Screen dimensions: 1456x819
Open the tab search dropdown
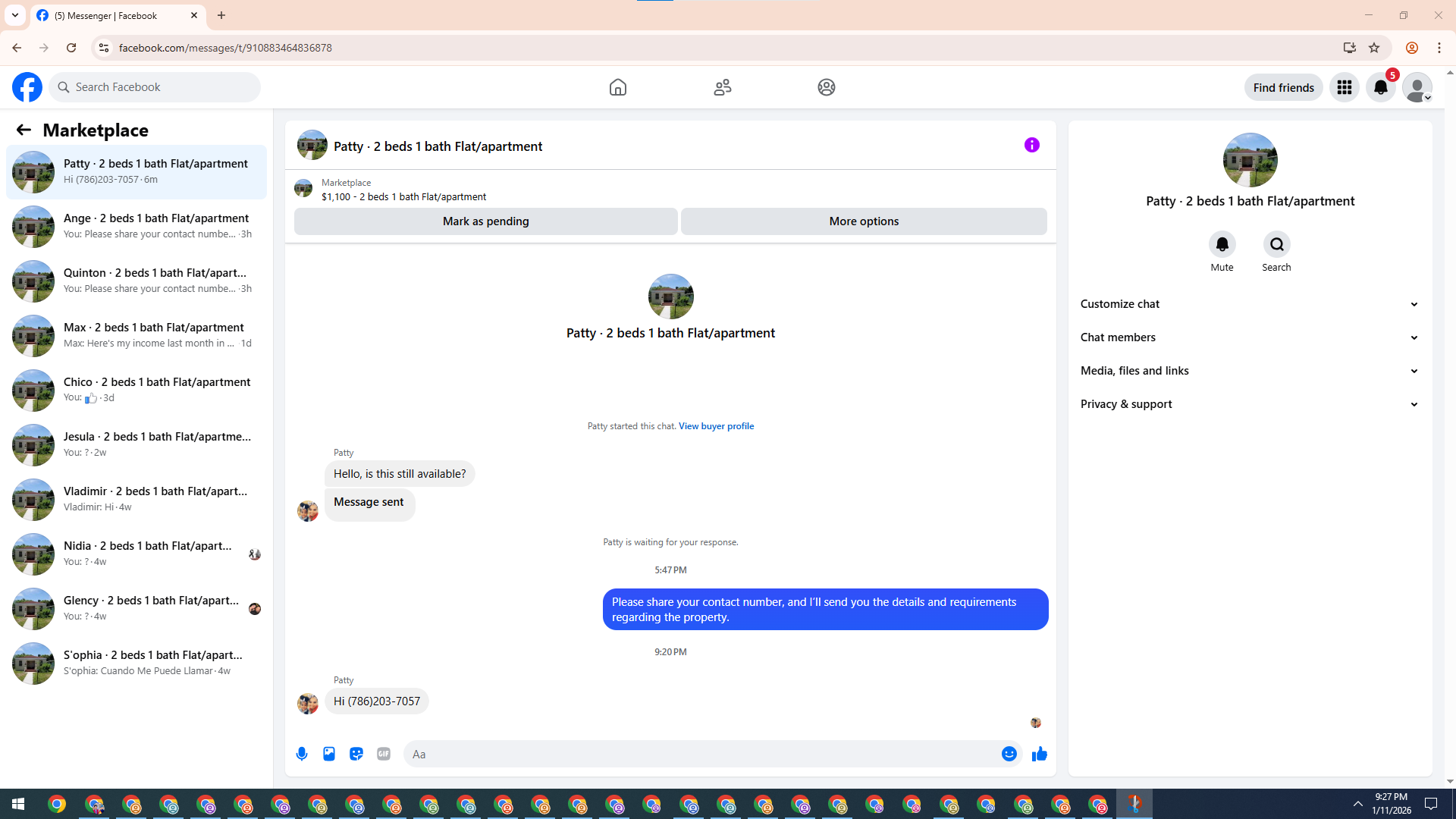coord(15,15)
